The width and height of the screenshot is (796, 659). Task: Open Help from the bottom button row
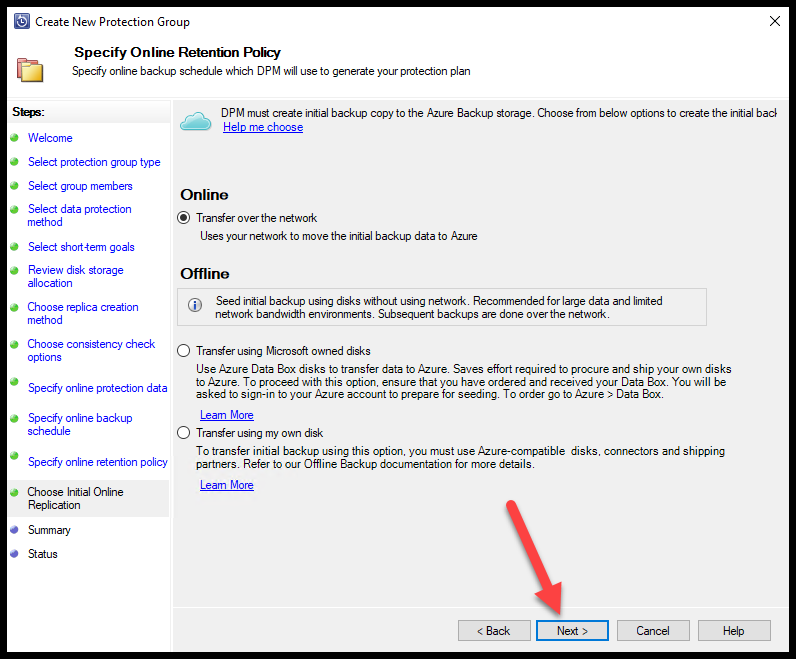734,631
